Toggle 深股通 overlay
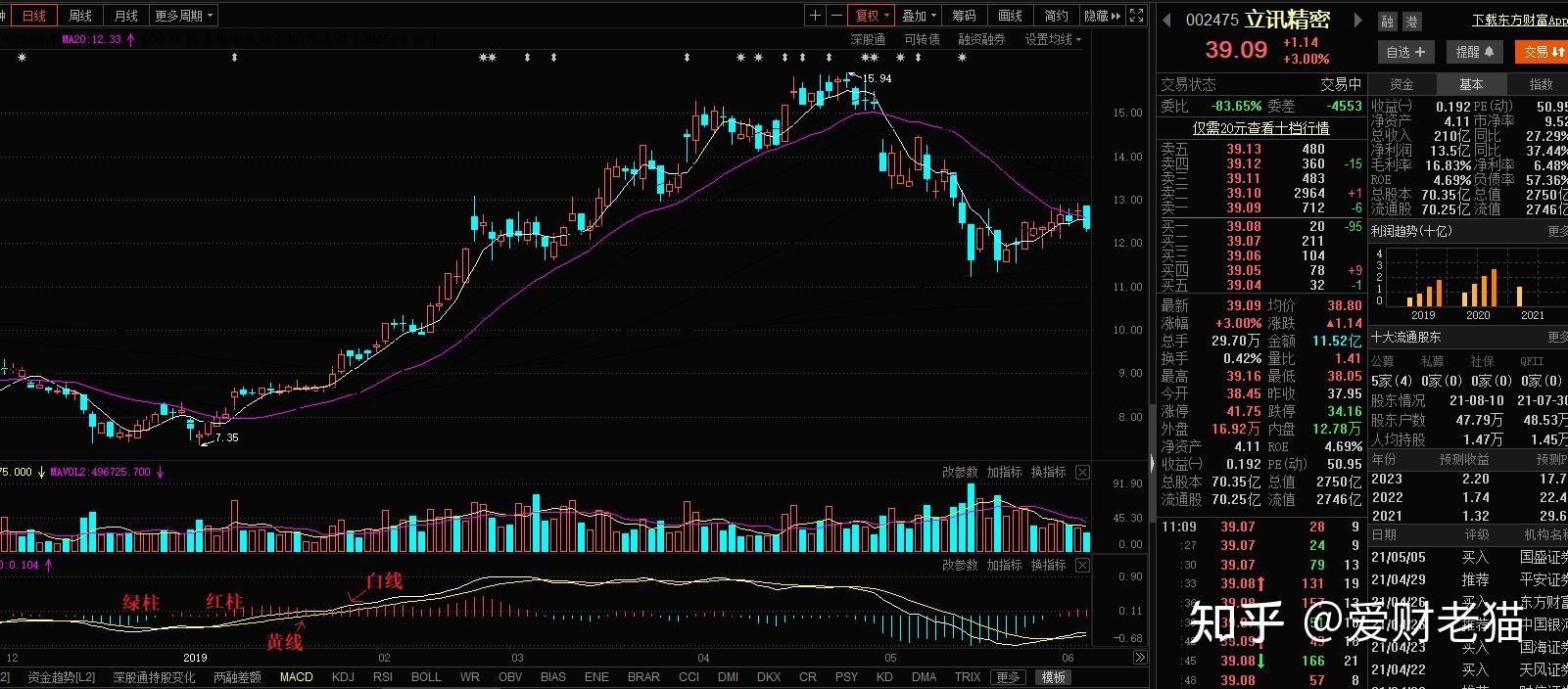The height and width of the screenshot is (689, 1568). (868, 39)
